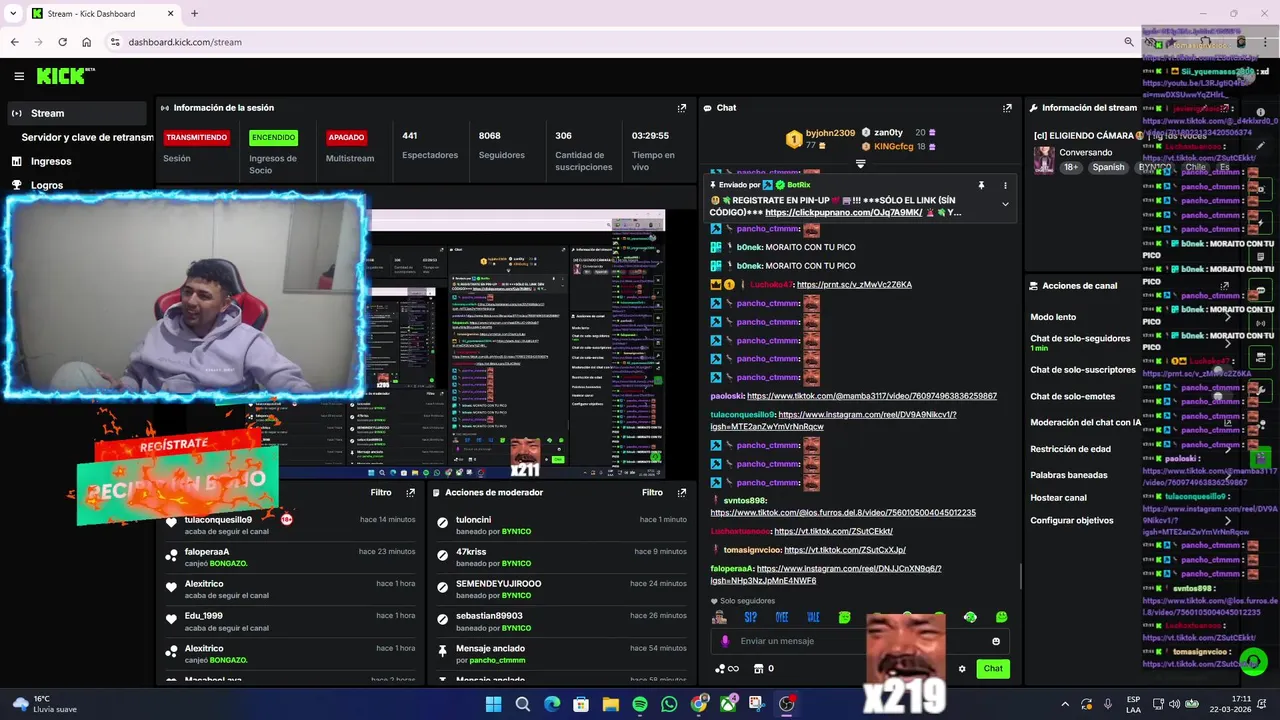Click the channel points icon below chat
The image size is (1280, 720).
(x=727, y=669)
